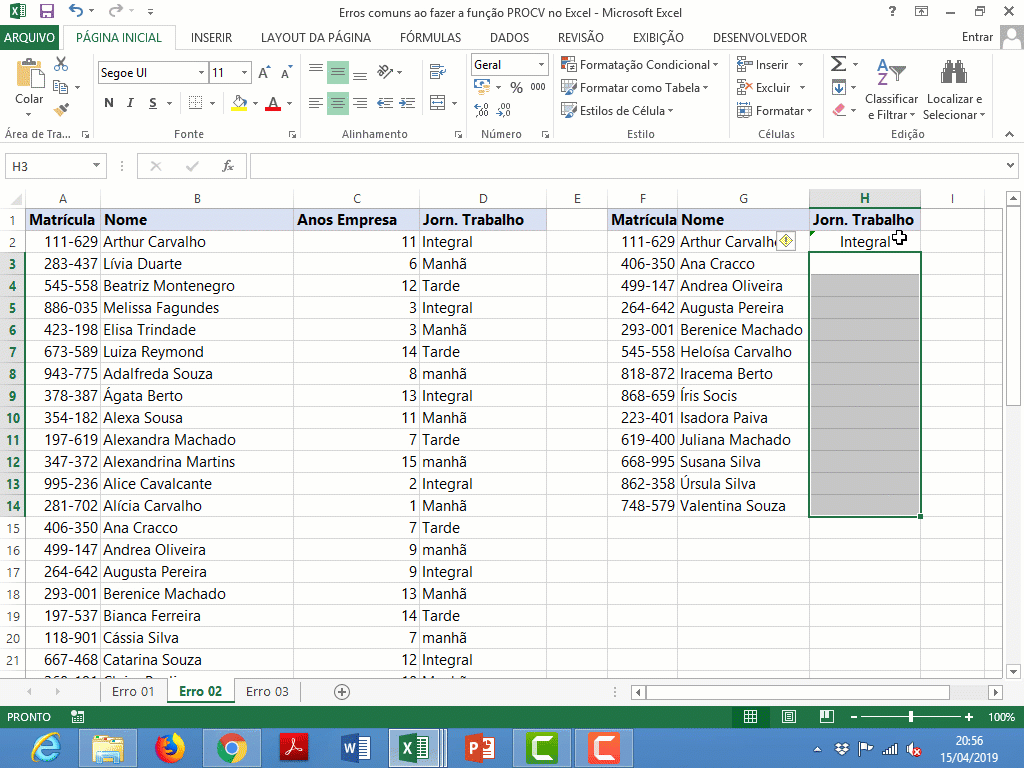
Task: Click the zoom slider in status bar
Action: point(910,717)
